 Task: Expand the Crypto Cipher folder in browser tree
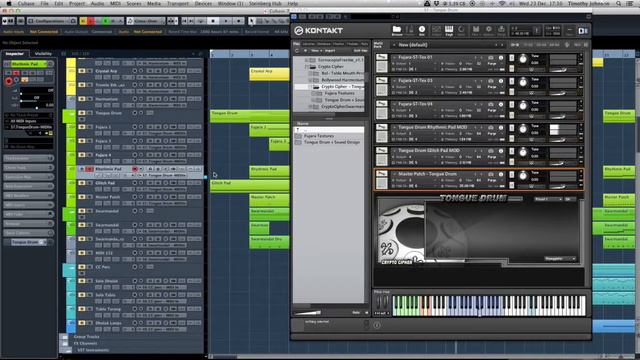[307, 67]
